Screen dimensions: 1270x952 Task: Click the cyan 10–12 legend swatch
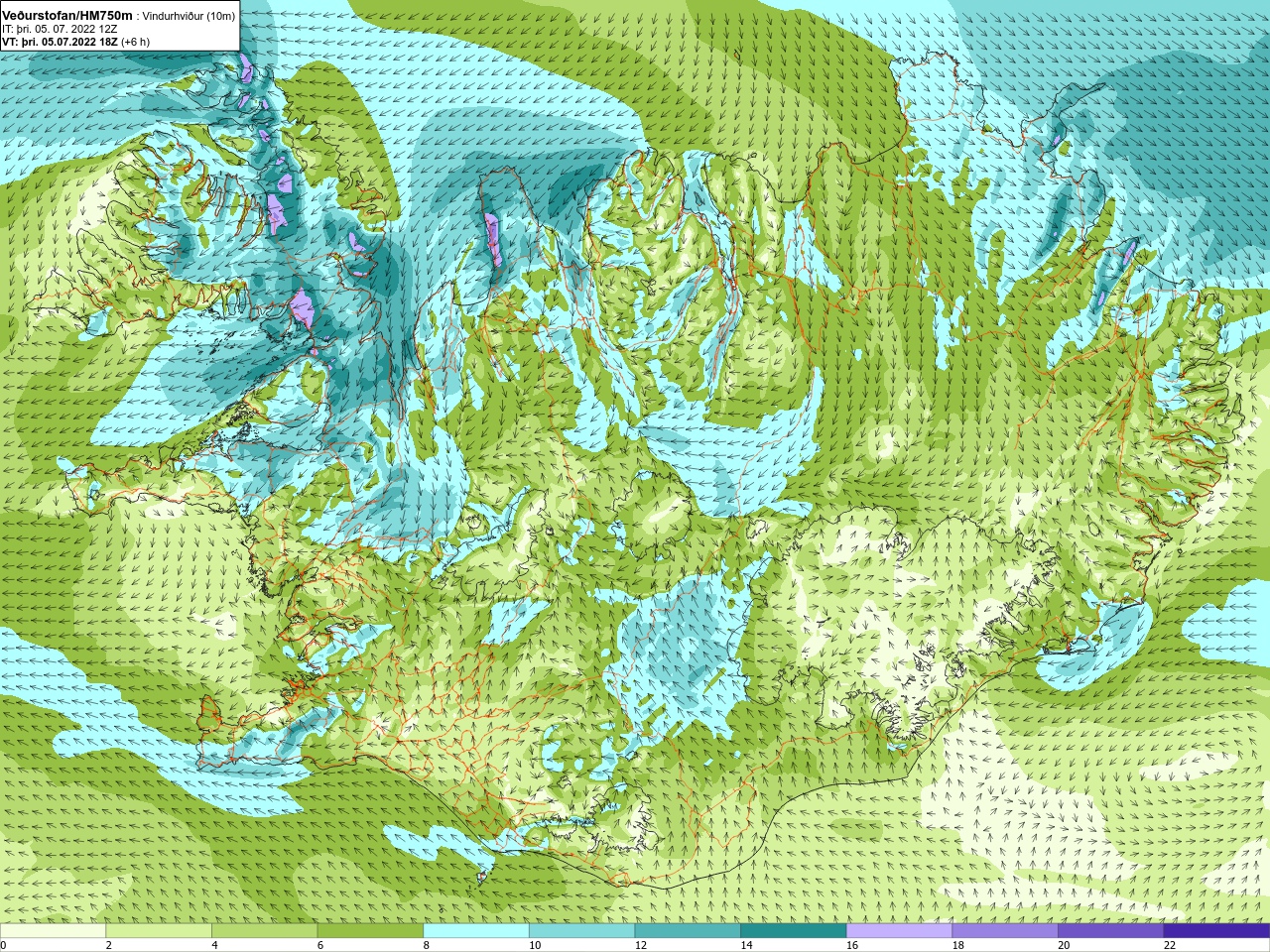[581, 931]
